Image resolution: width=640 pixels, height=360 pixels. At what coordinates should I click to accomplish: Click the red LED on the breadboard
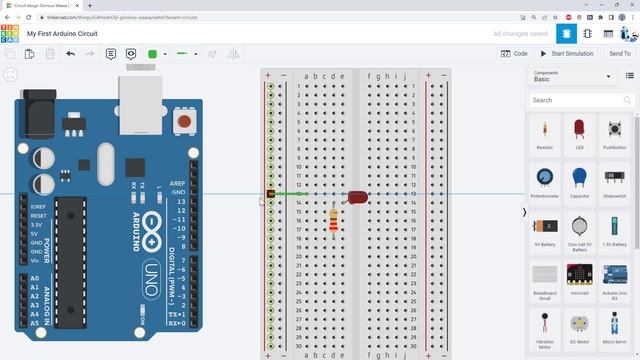(x=357, y=198)
